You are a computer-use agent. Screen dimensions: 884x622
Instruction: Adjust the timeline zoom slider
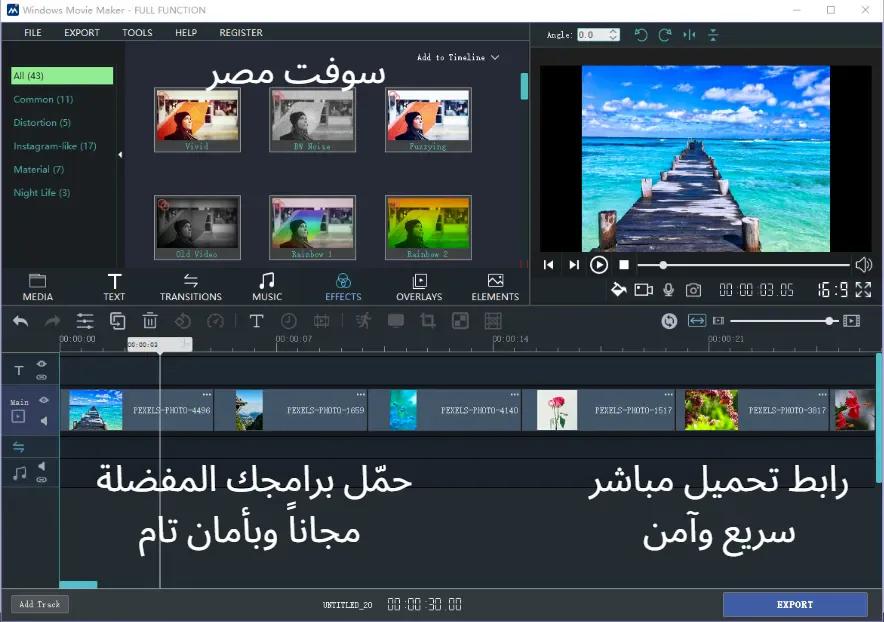783,321
